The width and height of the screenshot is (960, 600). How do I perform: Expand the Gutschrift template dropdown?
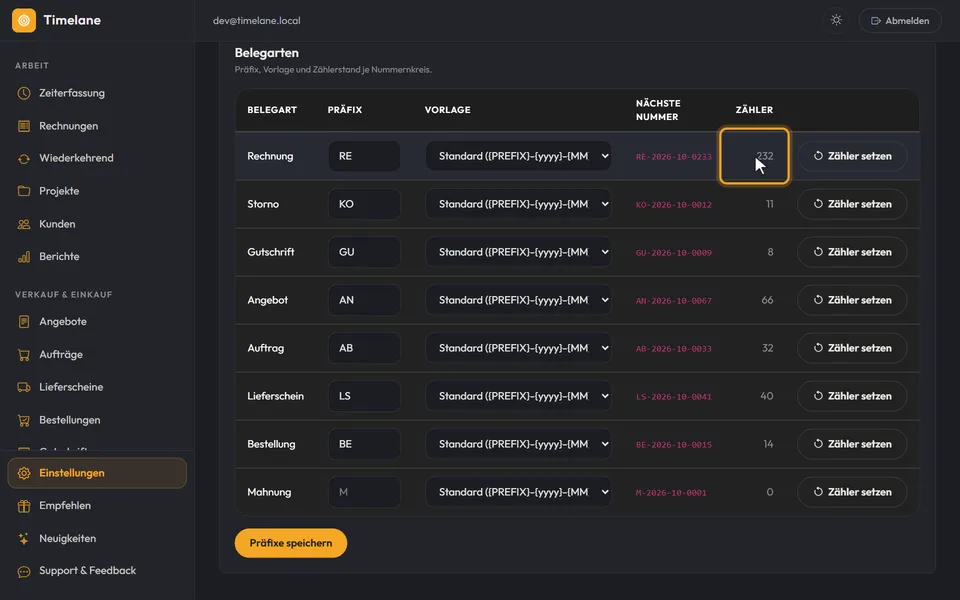(519, 252)
